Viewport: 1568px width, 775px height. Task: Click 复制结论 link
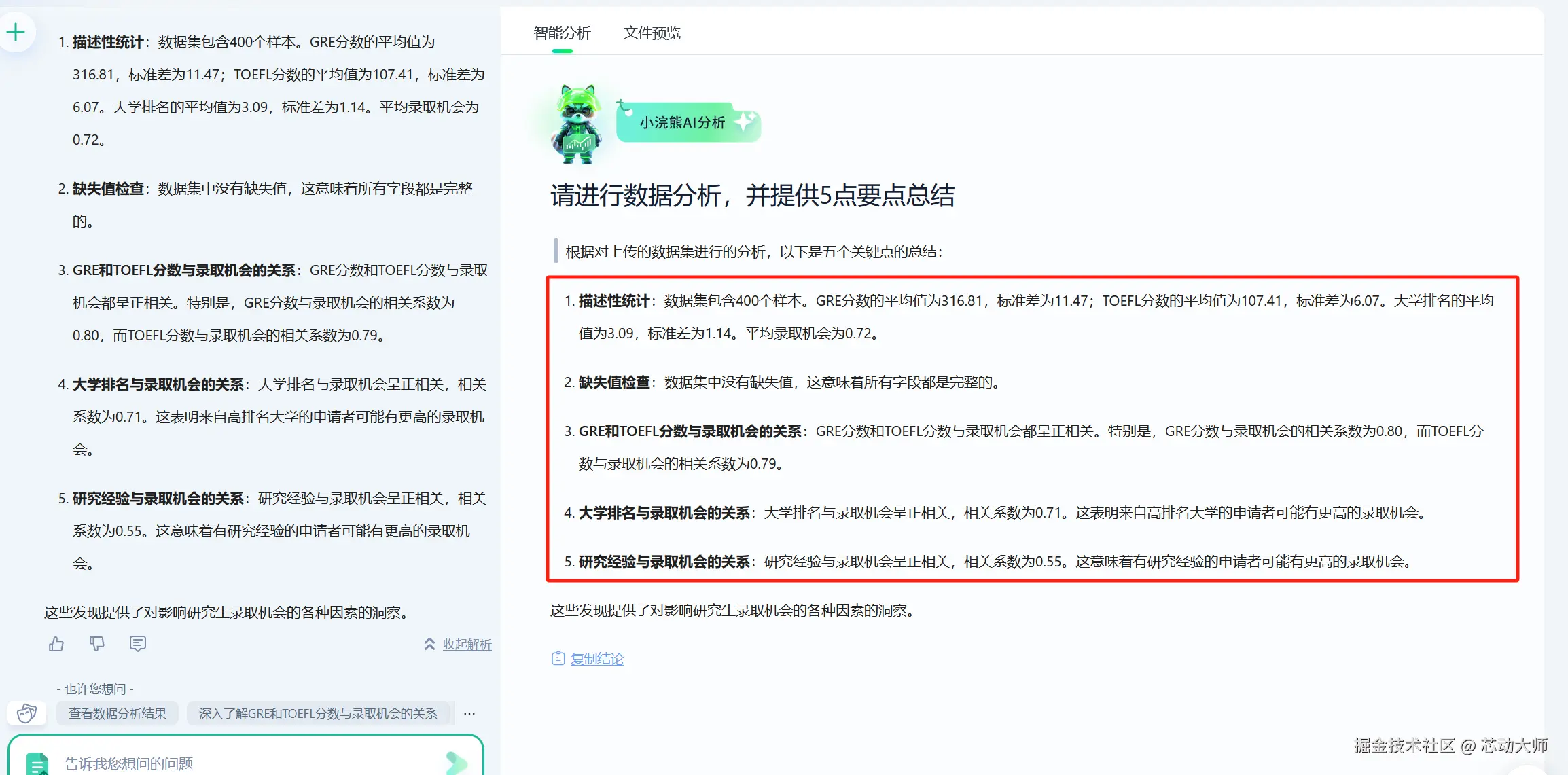tap(596, 658)
